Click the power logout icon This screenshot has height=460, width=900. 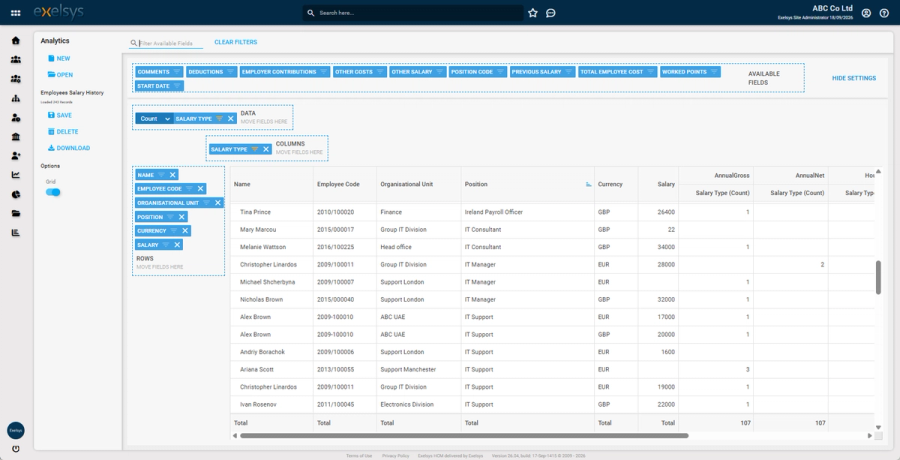(x=15, y=449)
